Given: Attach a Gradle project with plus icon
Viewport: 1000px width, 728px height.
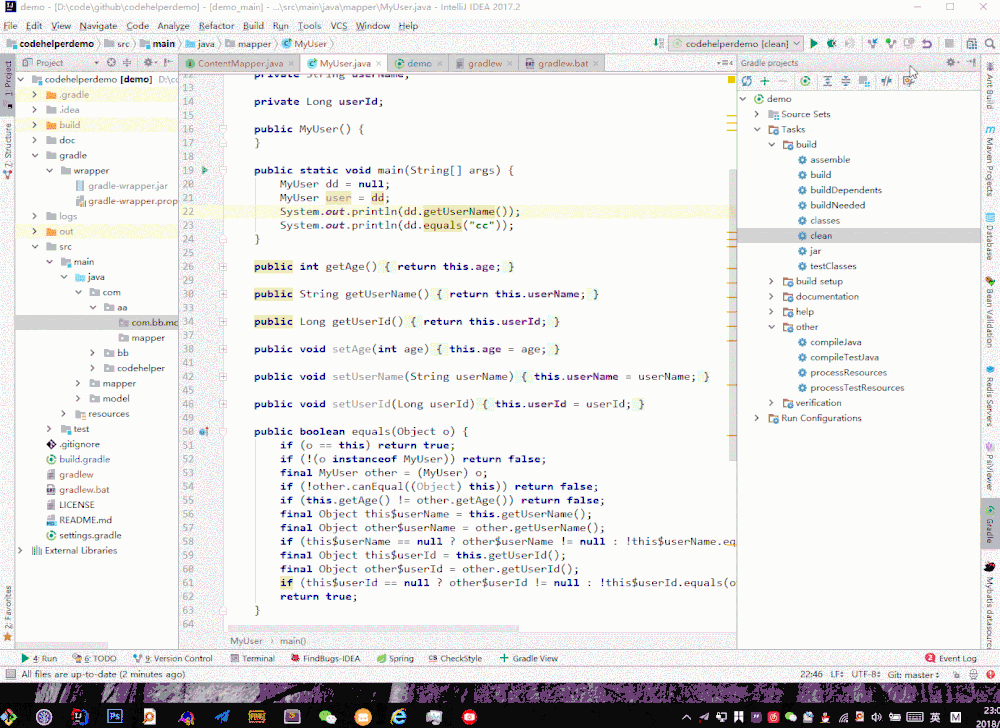Looking at the screenshot, I should [x=765, y=81].
